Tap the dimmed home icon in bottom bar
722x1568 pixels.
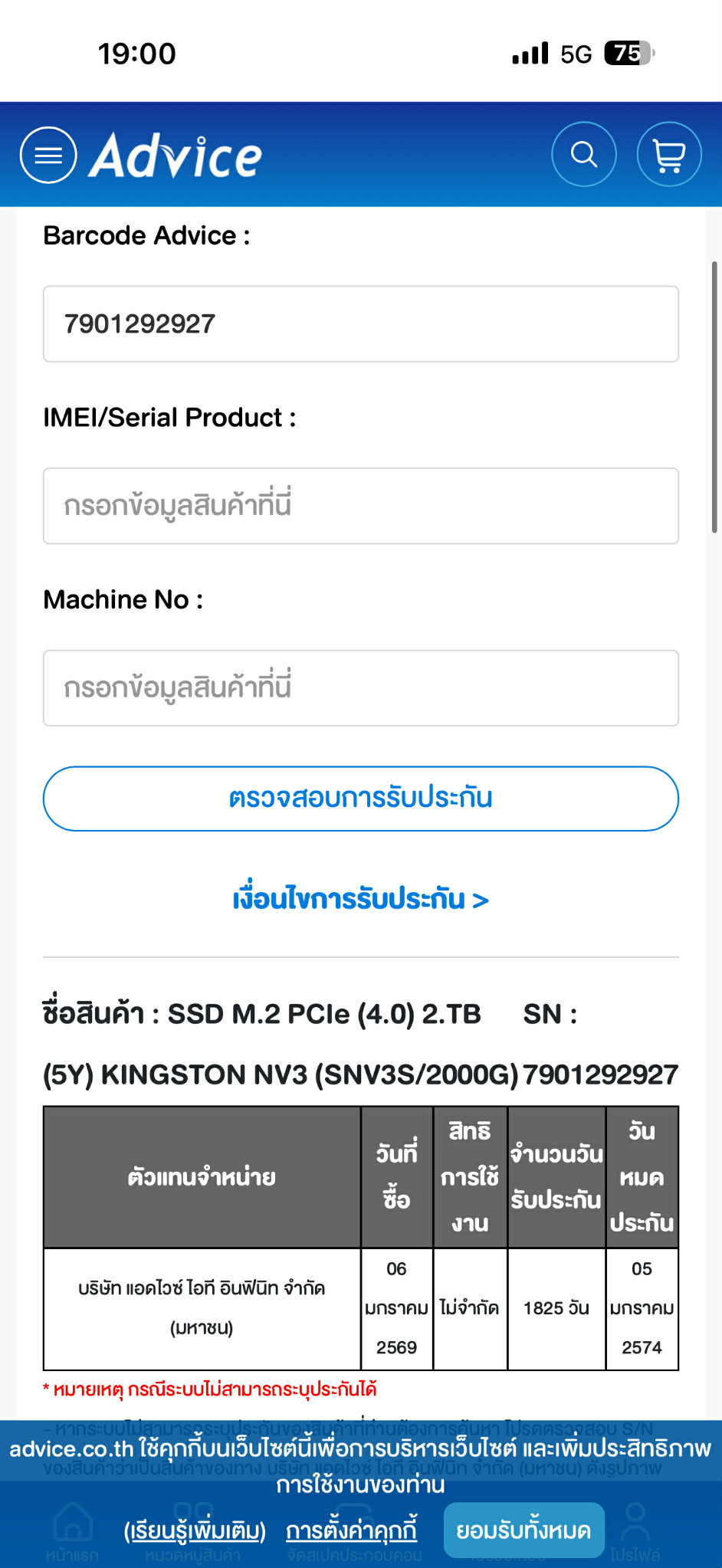(x=73, y=1521)
